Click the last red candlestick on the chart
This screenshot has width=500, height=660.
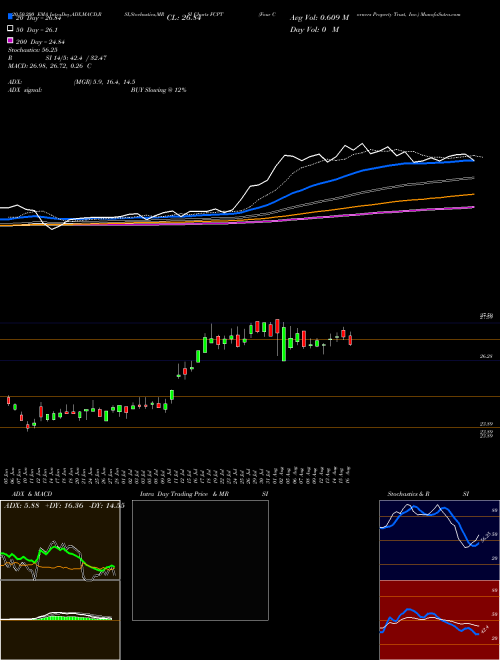[x=350, y=339]
